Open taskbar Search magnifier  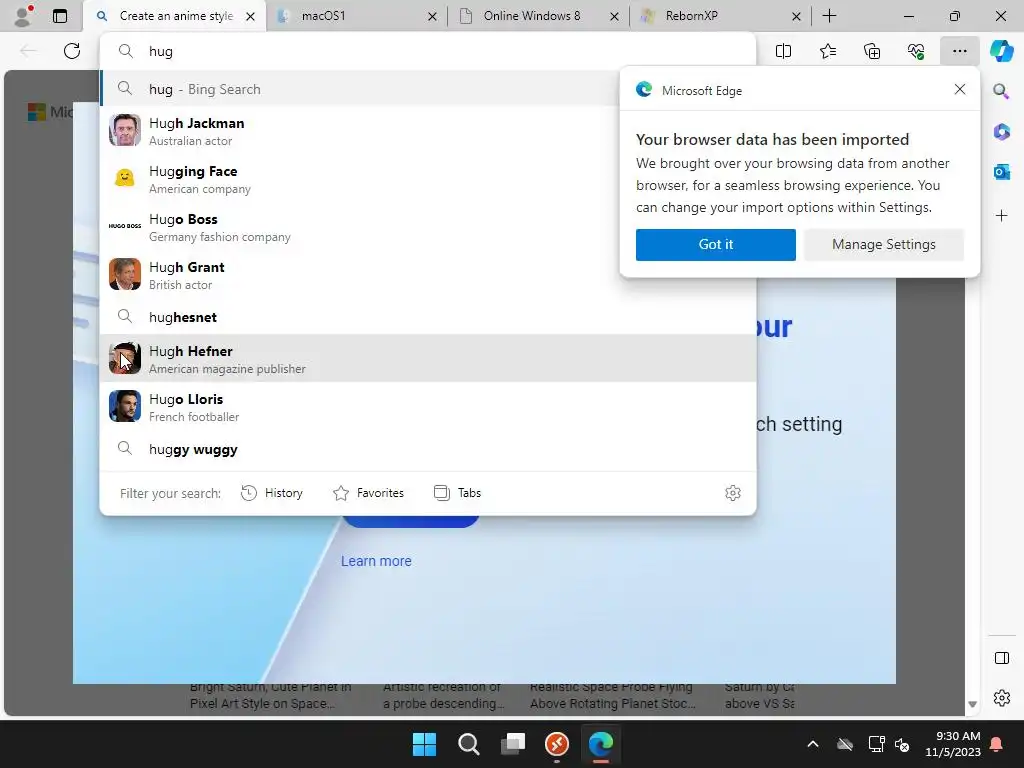point(468,744)
